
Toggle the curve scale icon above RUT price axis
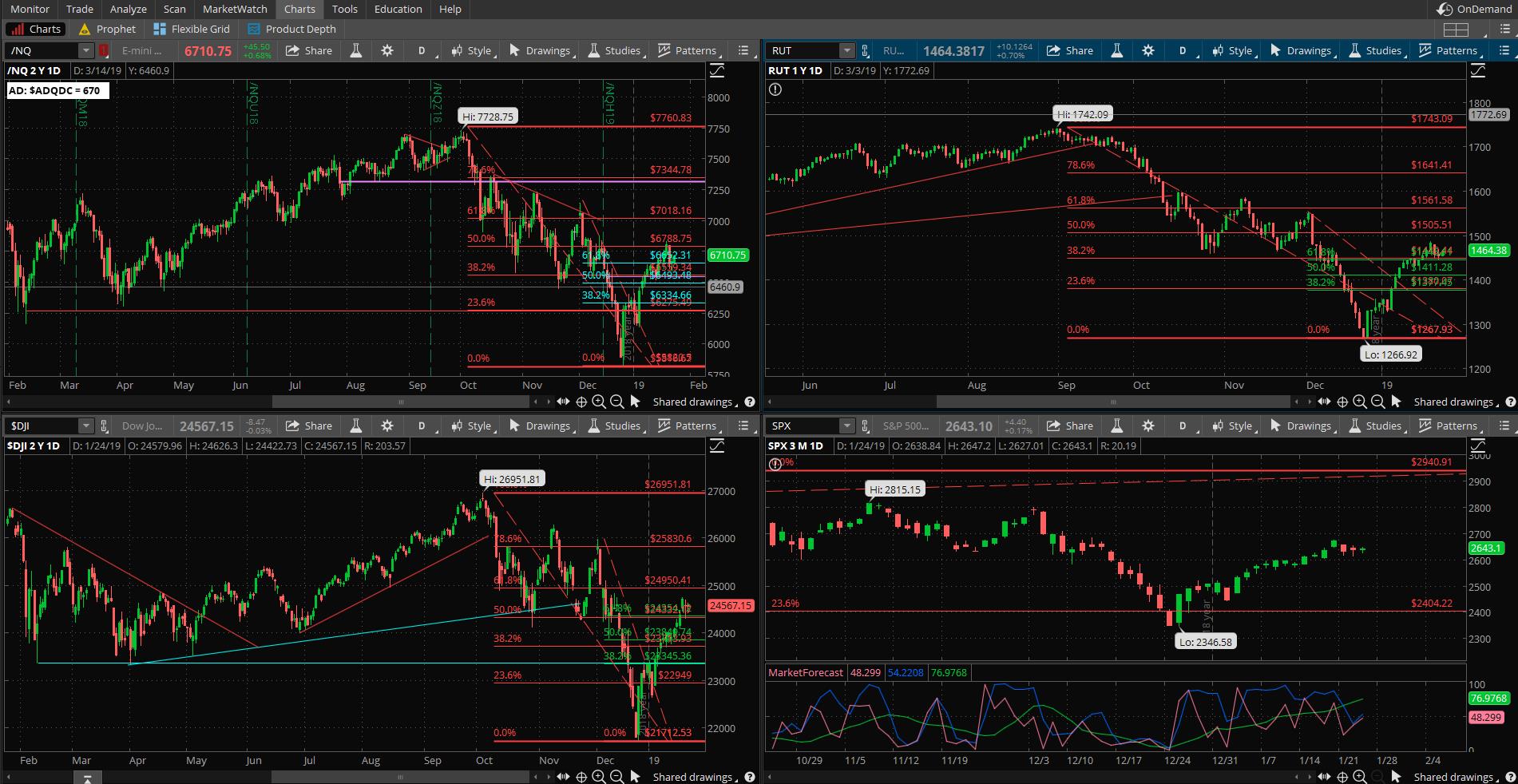[x=1478, y=70]
